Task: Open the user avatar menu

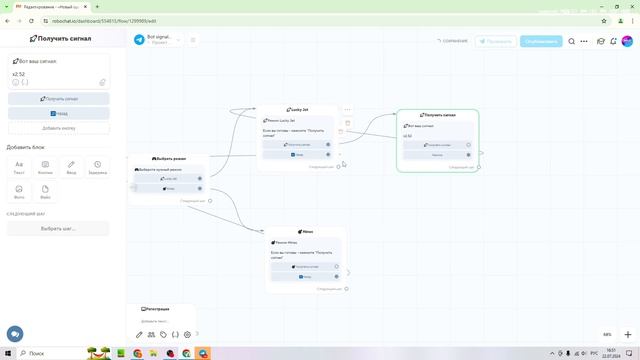Action: 627,41
